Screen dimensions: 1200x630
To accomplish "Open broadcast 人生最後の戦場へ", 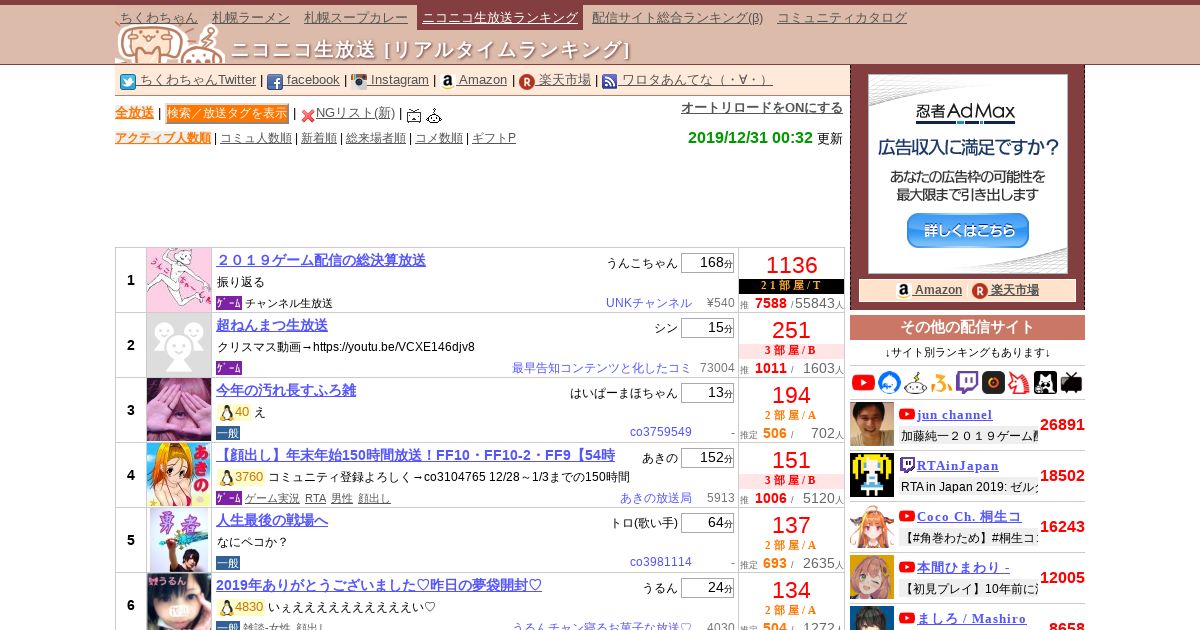I will pos(272,520).
